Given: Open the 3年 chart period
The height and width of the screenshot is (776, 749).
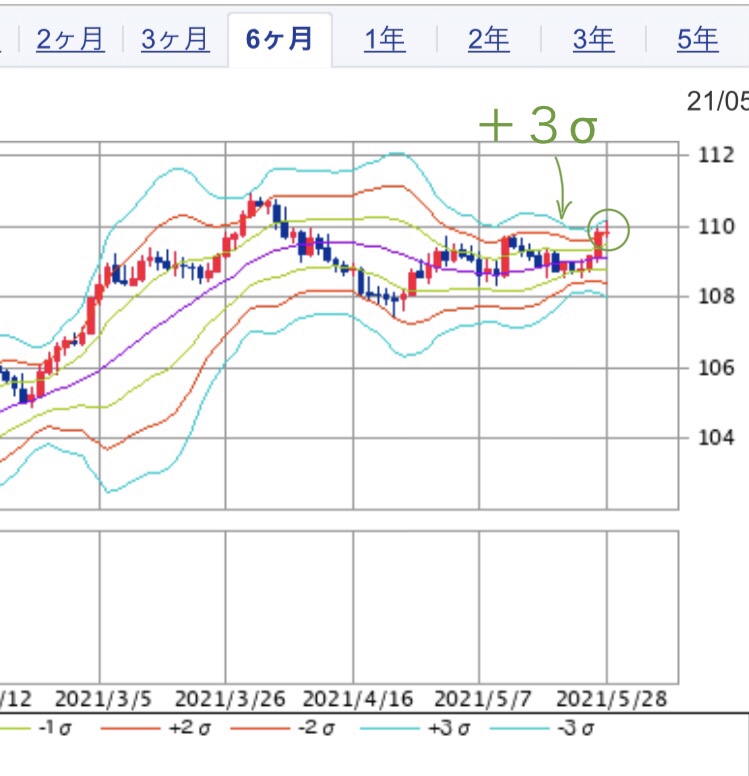Looking at the screenshot, I should coord(594,40).
